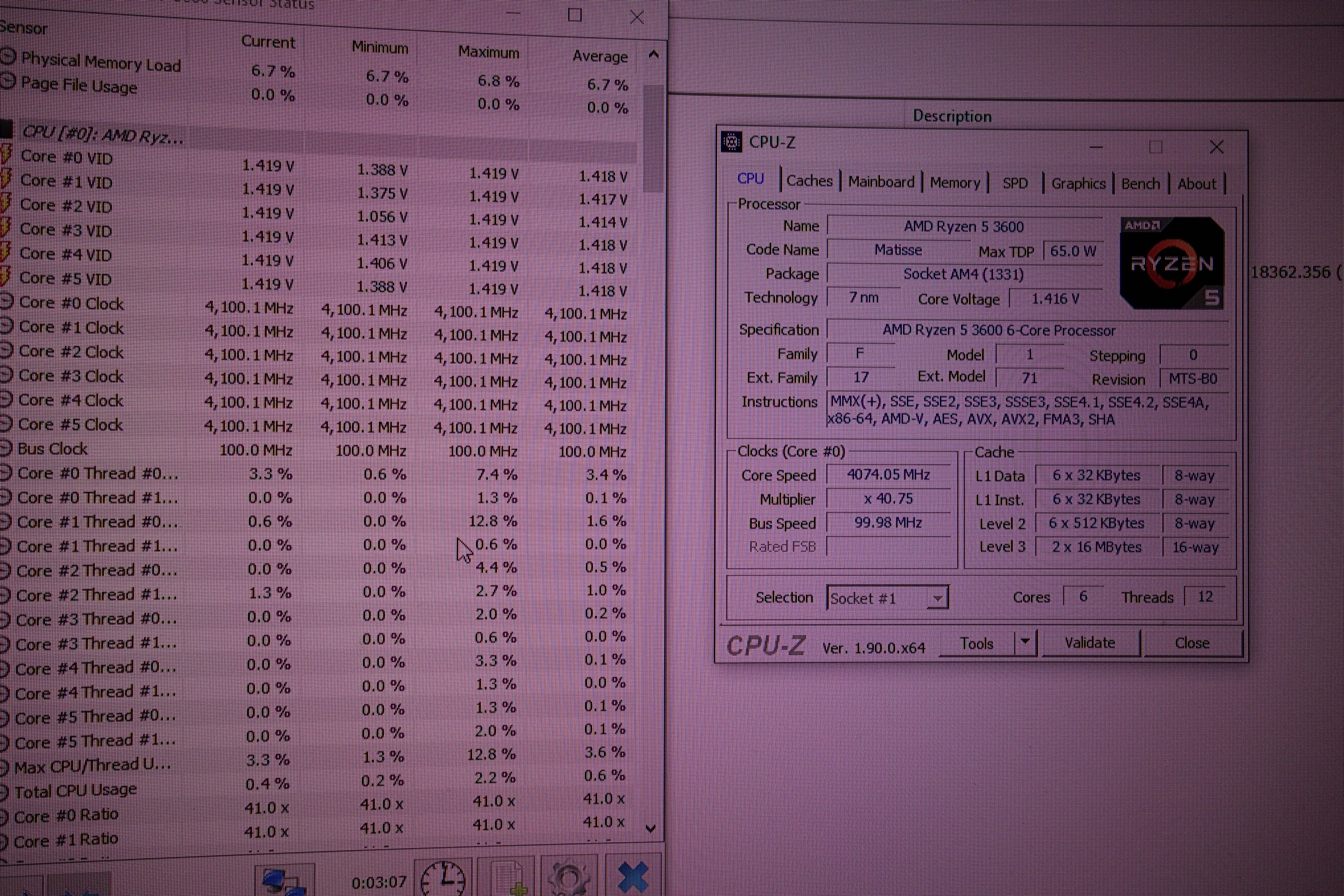Click the CPU-Z title bar chip icon
This screenshot has width=1344, height=896.
[x=731, y=142]
